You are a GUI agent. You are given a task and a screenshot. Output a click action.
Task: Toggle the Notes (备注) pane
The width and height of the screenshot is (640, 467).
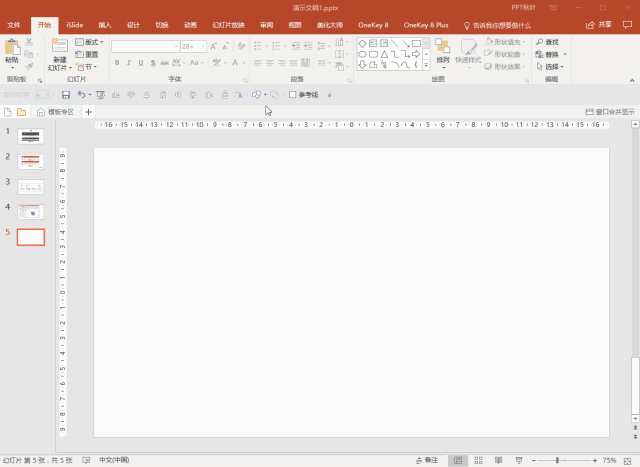427,460
